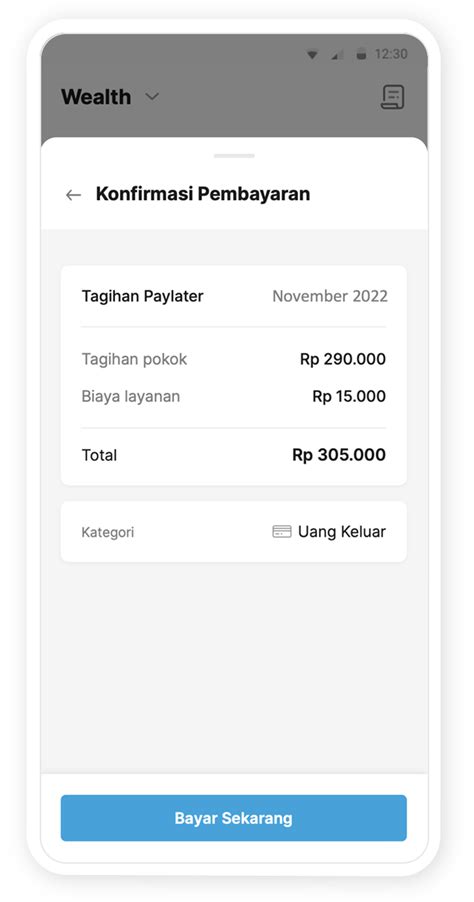Go back using the arrow icon
Viewport: 474px width, 902px height.
73,195
